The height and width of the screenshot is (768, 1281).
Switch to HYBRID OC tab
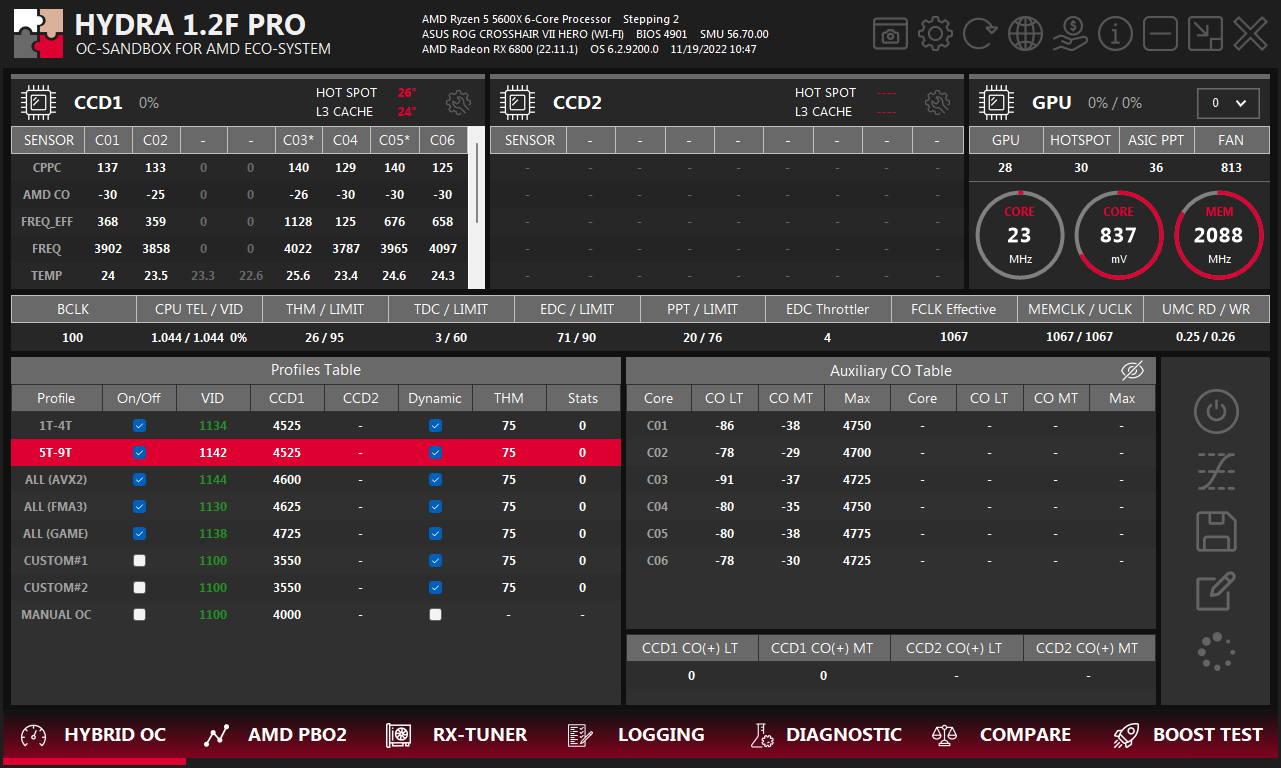[93, 735]
